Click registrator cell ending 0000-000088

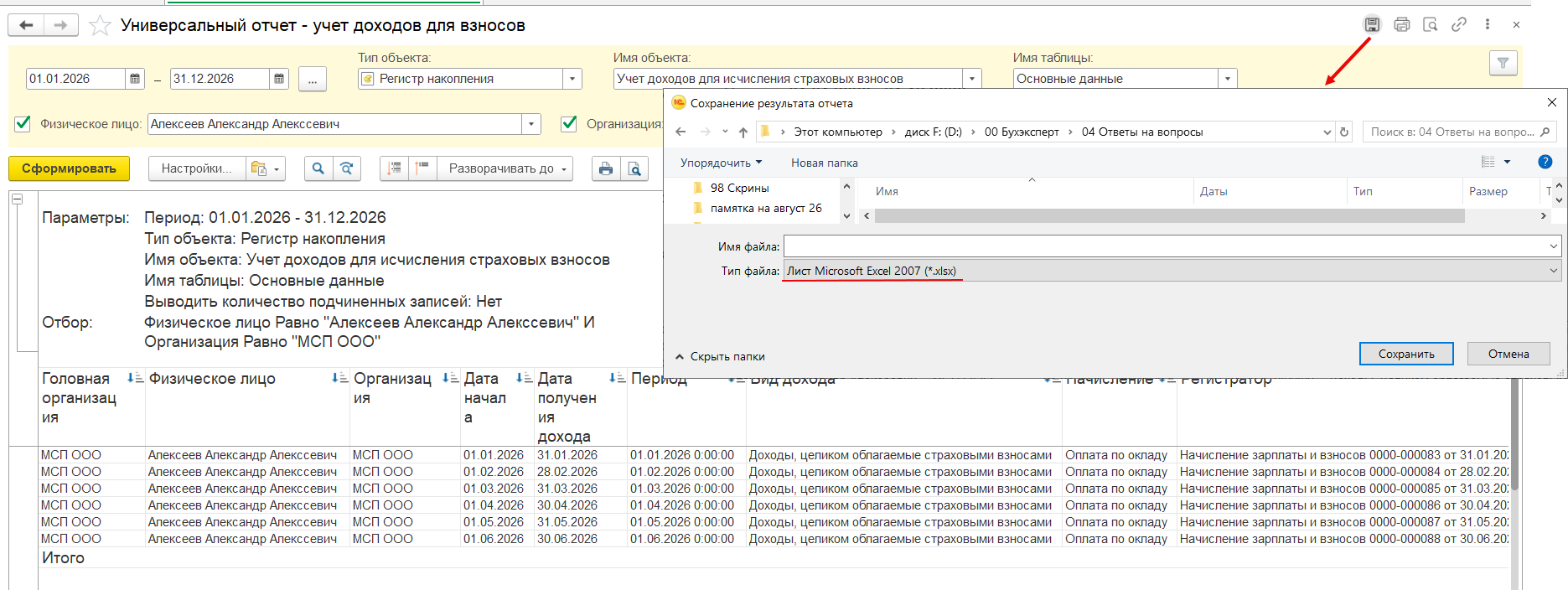(1343, 539)
